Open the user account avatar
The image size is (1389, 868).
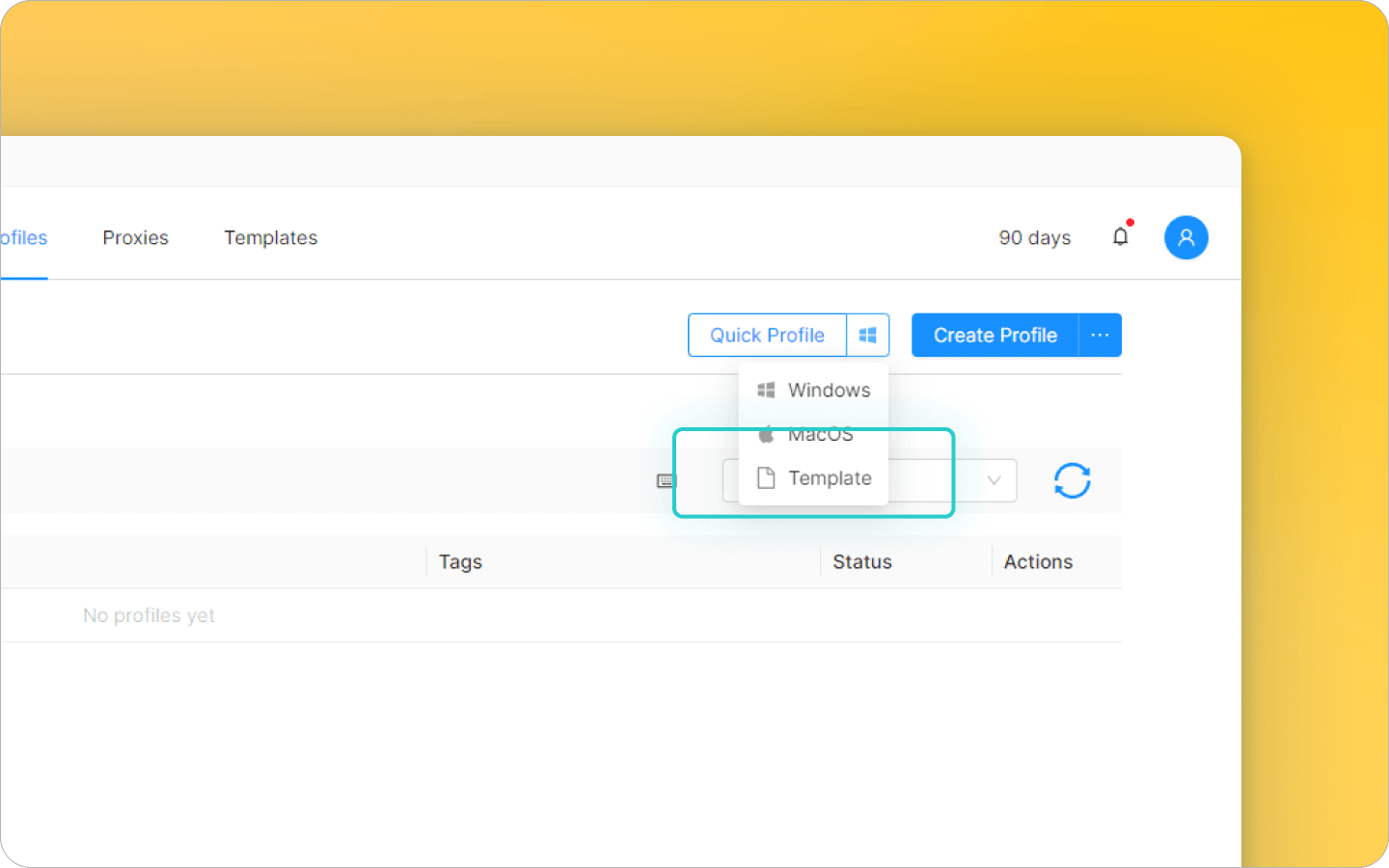click(x=1186, y=237)
